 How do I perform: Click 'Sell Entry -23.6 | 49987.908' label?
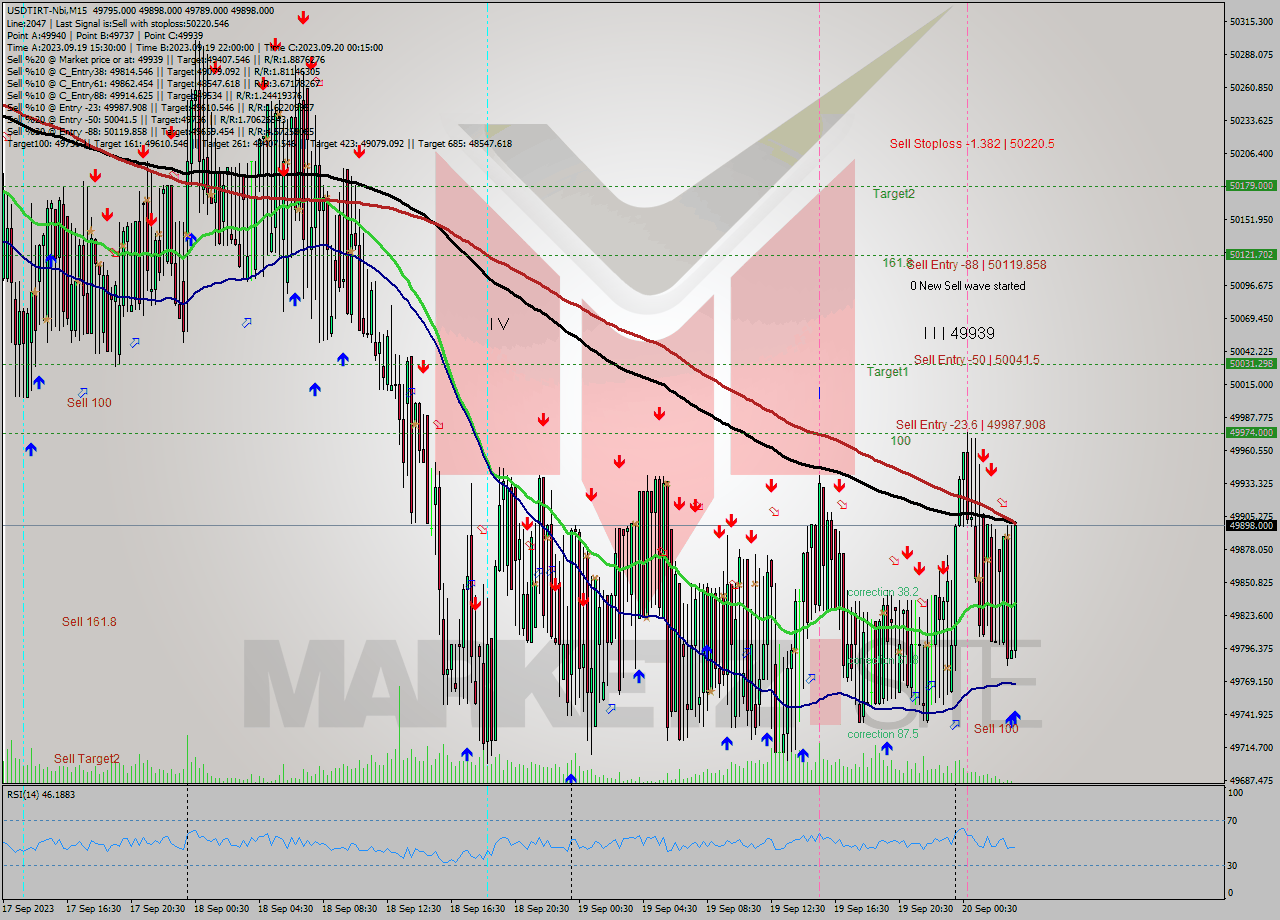[970, 425]
